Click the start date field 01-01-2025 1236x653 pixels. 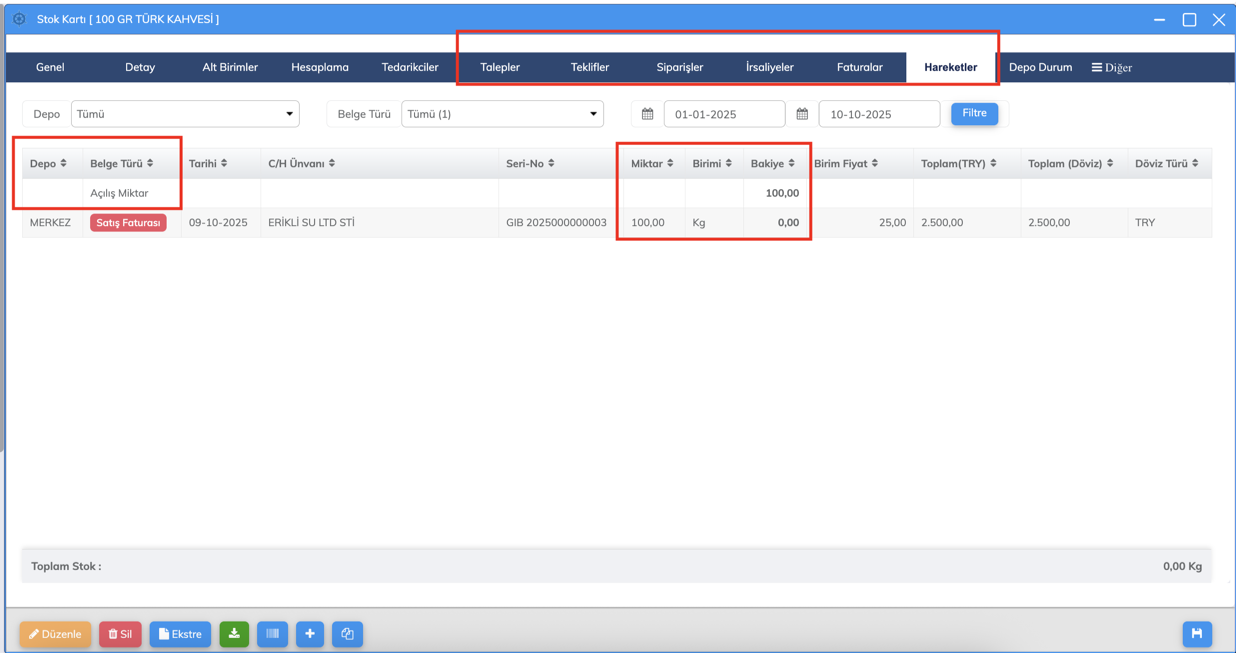724,114
